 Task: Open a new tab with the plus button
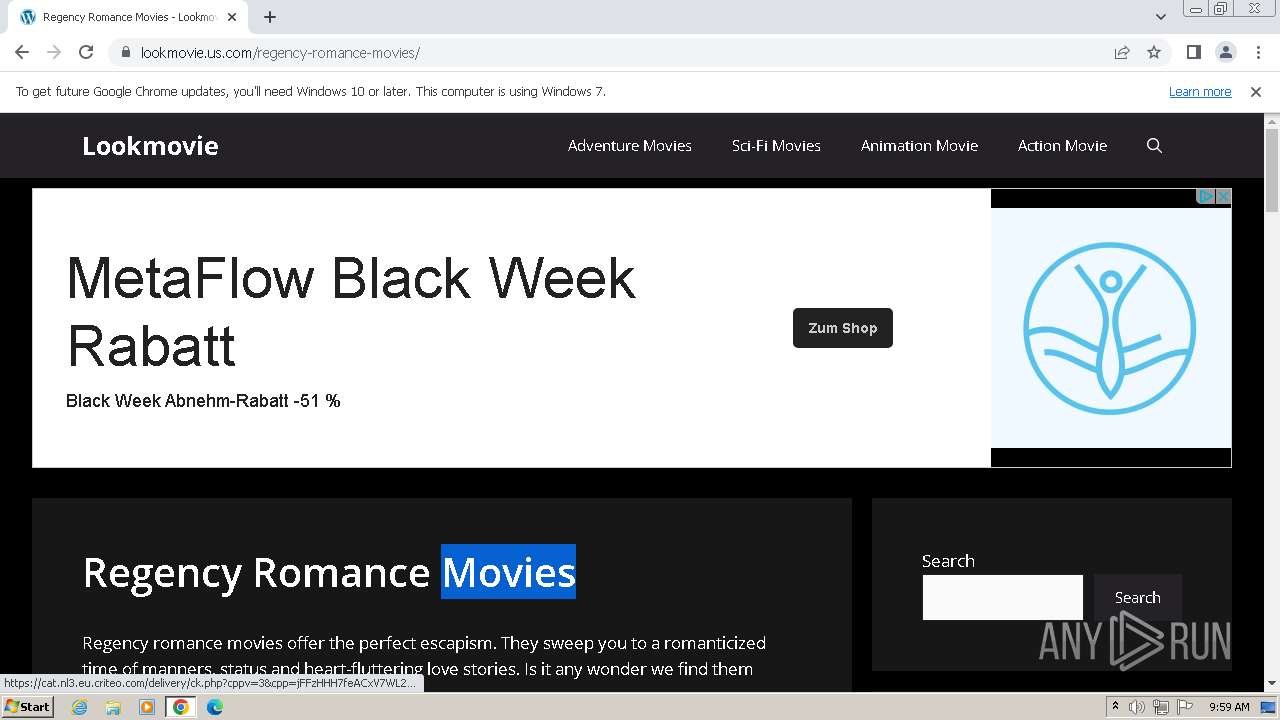tap(270, 17)
